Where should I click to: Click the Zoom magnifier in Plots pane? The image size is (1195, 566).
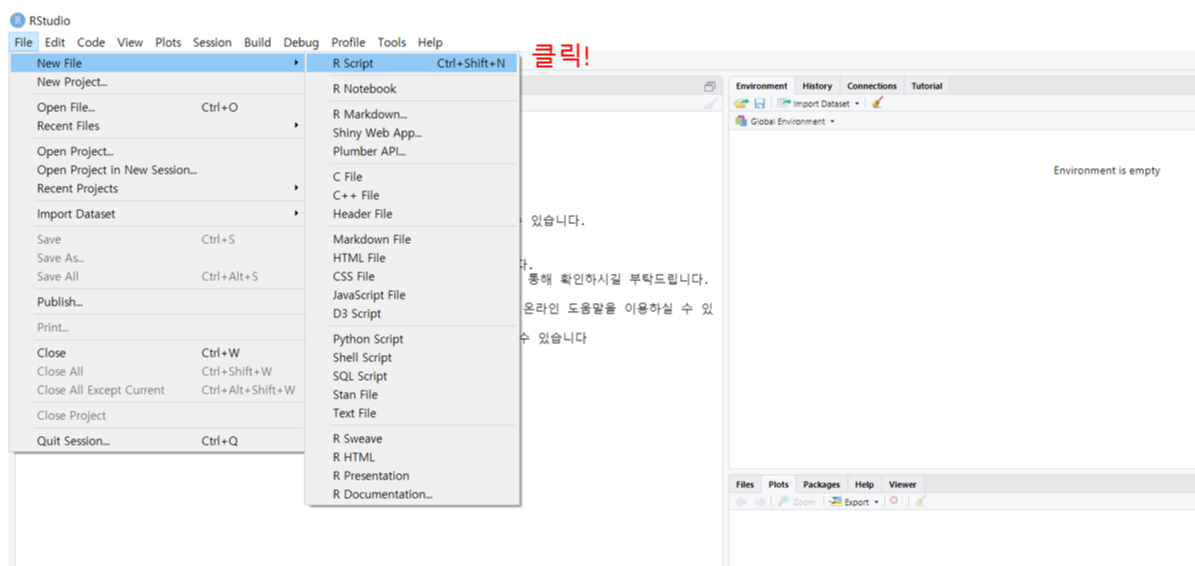tap(796, 502)
